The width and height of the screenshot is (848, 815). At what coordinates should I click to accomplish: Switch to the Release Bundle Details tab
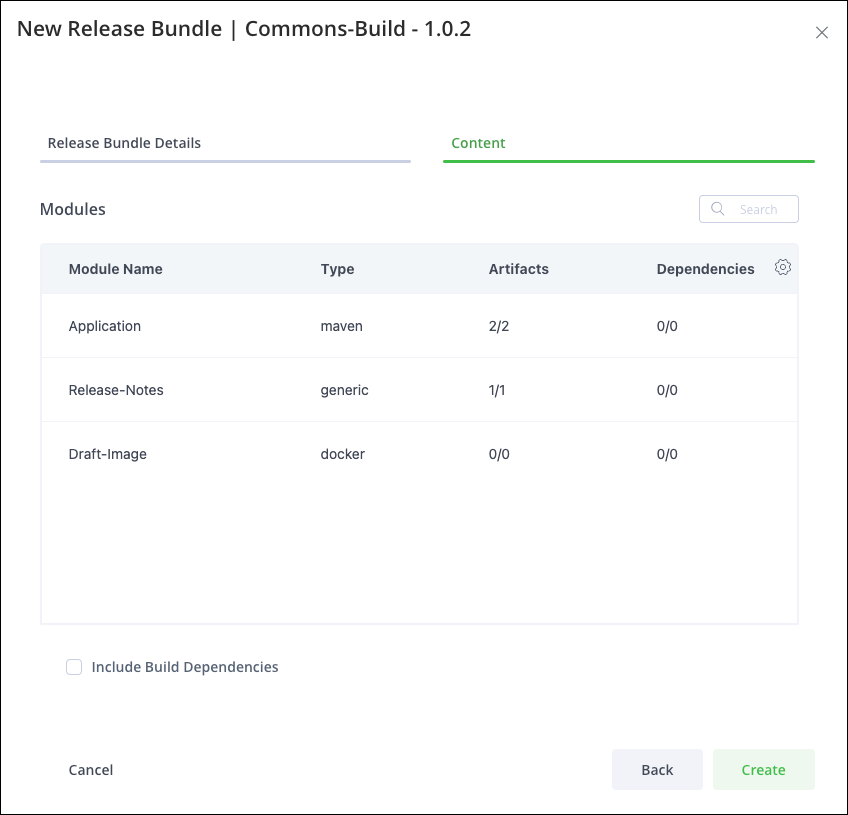click(124, 143)
